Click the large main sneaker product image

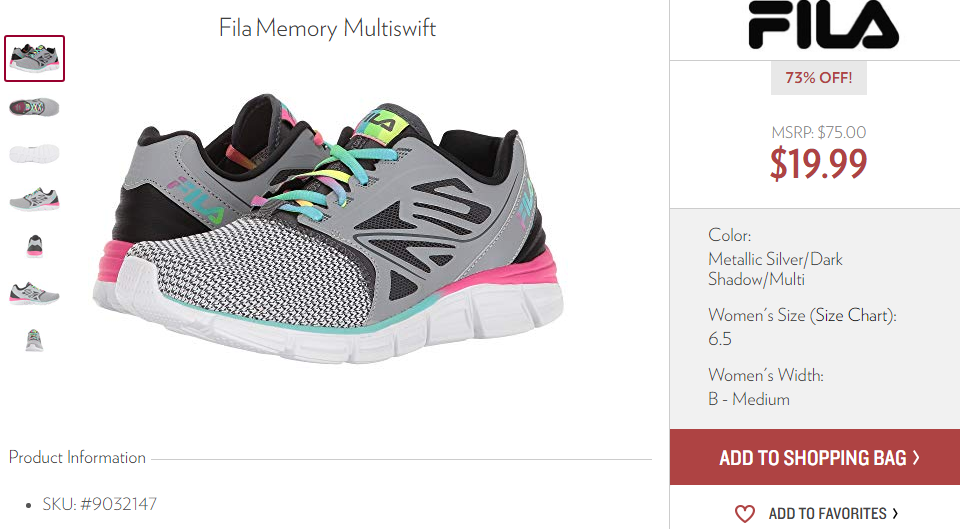pyautogui.click(x=328, y=228)
